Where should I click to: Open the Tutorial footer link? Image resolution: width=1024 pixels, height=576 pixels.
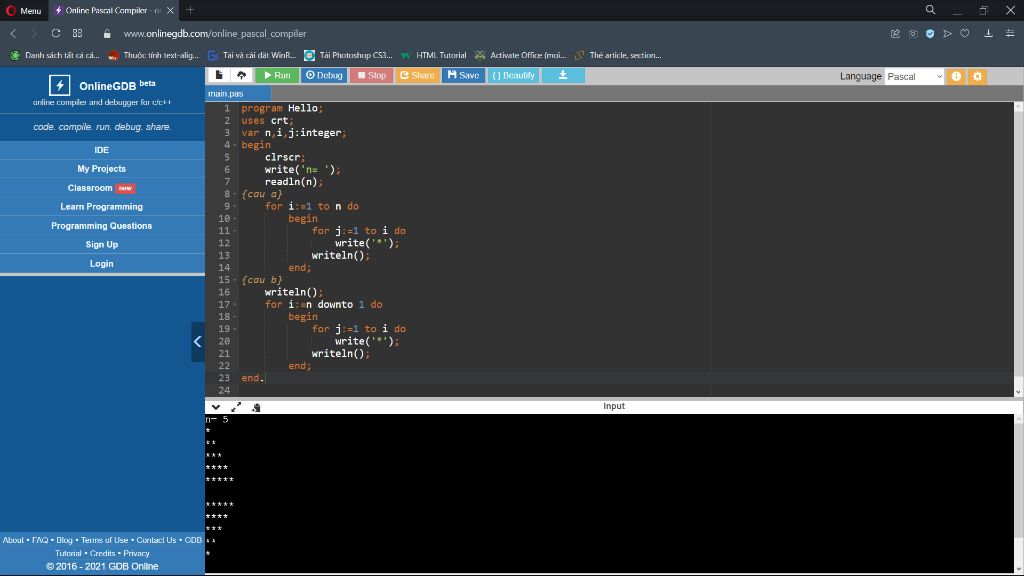(x=68, y=553)
